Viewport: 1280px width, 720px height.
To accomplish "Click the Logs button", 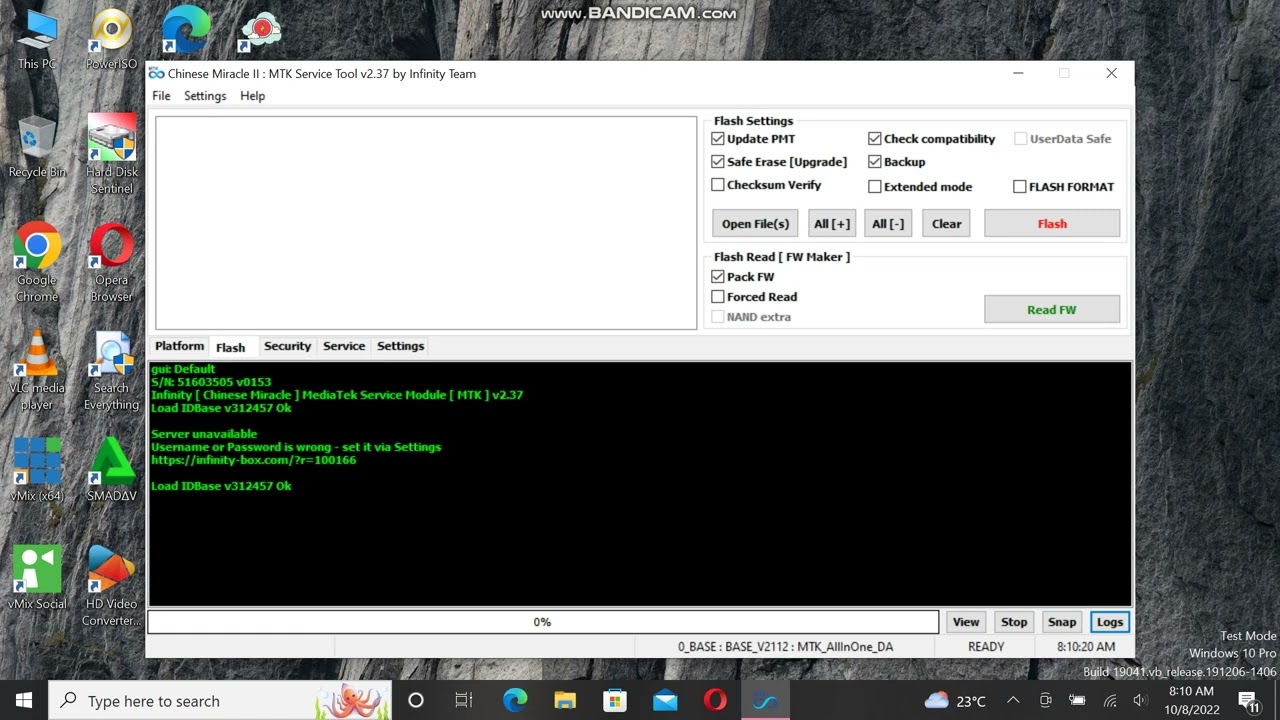I will click(1110, 622).
